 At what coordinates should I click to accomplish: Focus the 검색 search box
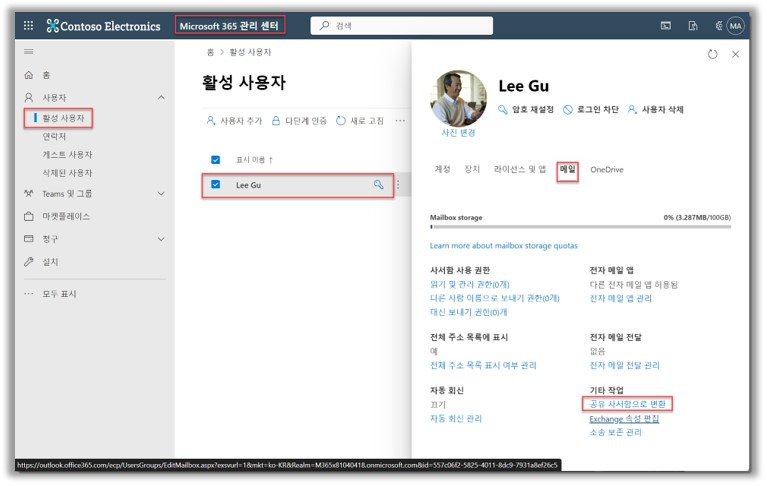(x=402, y=25)
